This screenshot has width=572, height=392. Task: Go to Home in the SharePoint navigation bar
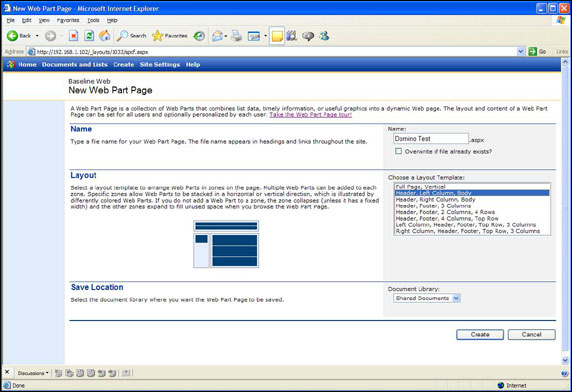click(x=27, y=65)
